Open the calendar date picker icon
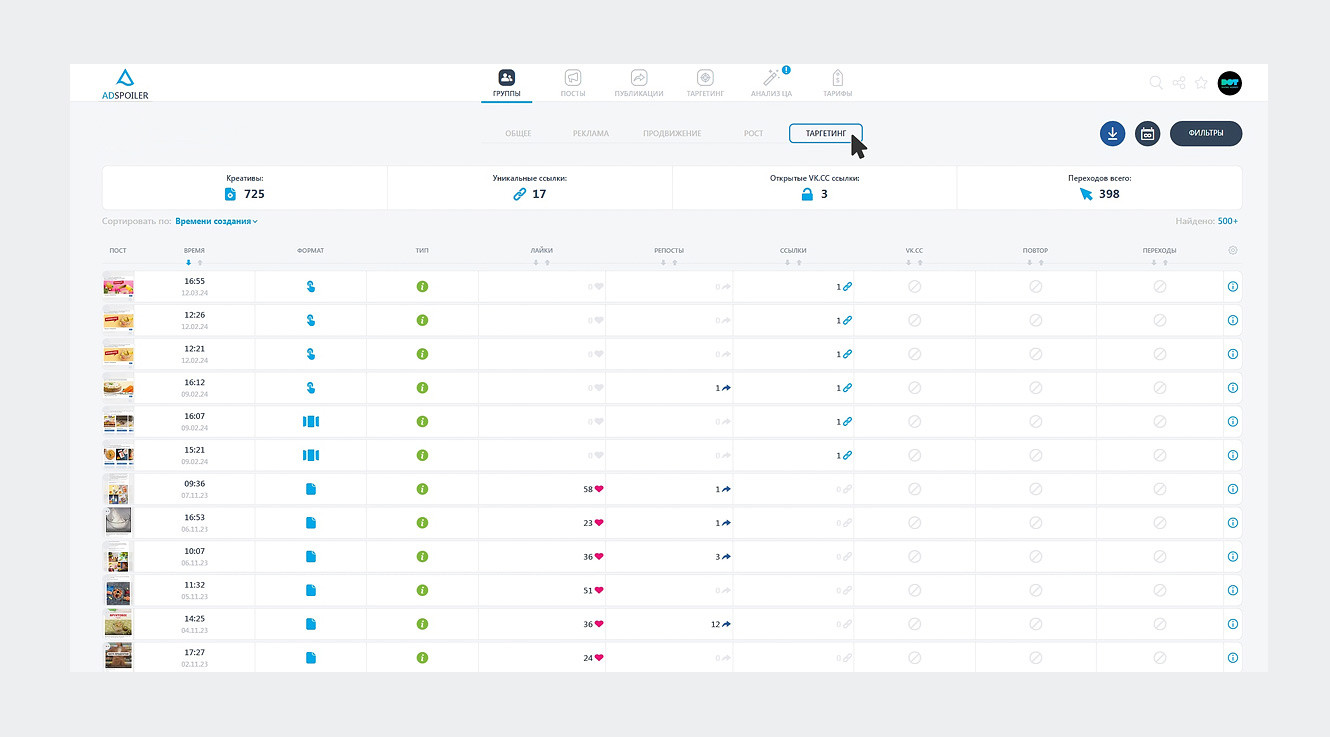The width and height of the screenshot is (1330, 737). [x=1147, y=133]
